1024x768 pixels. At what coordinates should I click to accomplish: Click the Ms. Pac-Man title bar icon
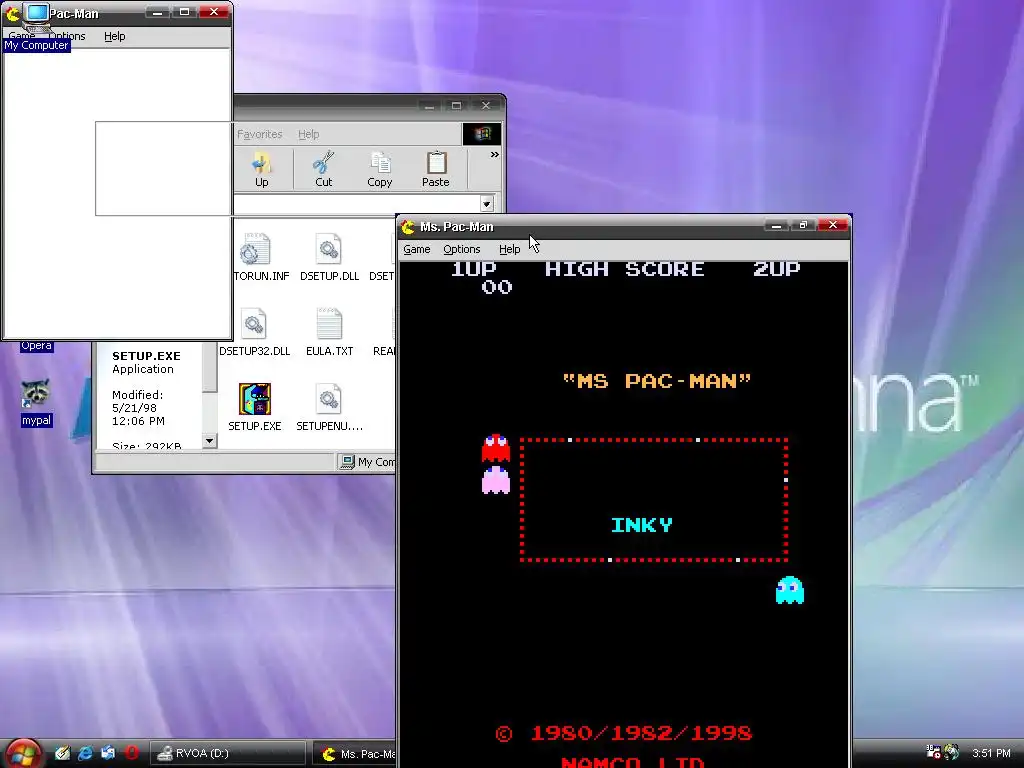tap(408, 227)
